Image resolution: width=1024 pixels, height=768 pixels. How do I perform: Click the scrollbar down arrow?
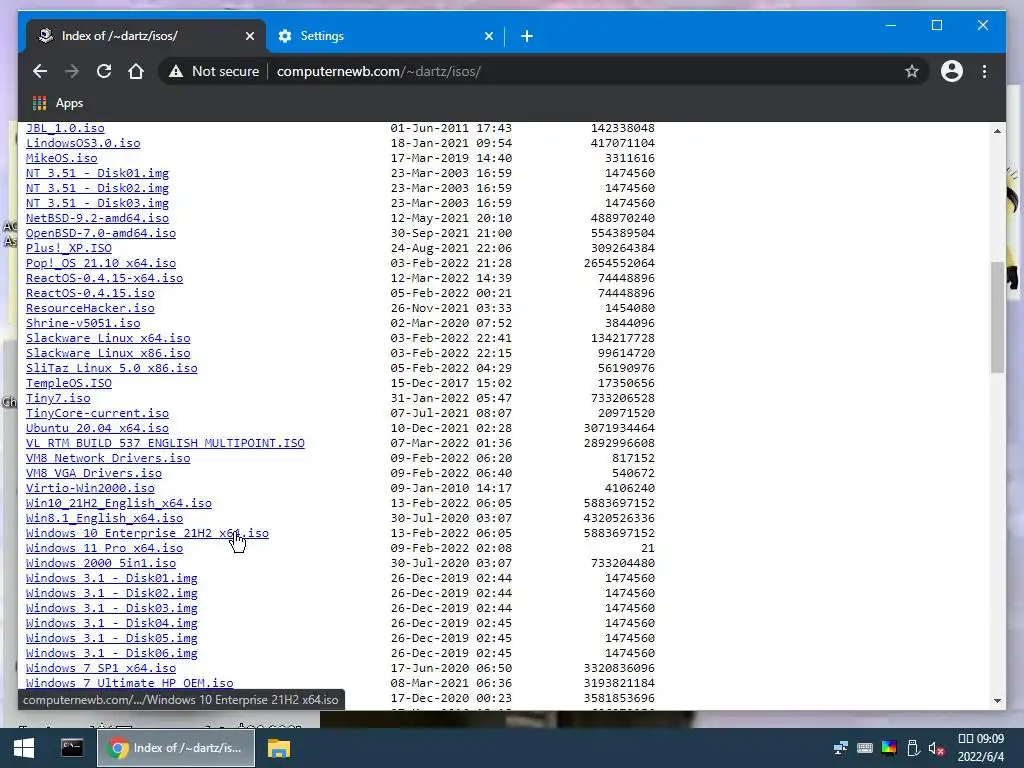(x=997, y=701)
